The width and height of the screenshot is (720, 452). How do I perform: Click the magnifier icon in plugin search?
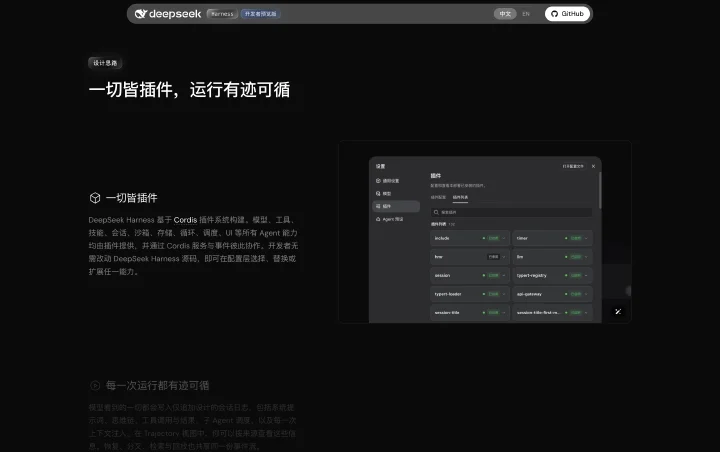coord(436,212)
